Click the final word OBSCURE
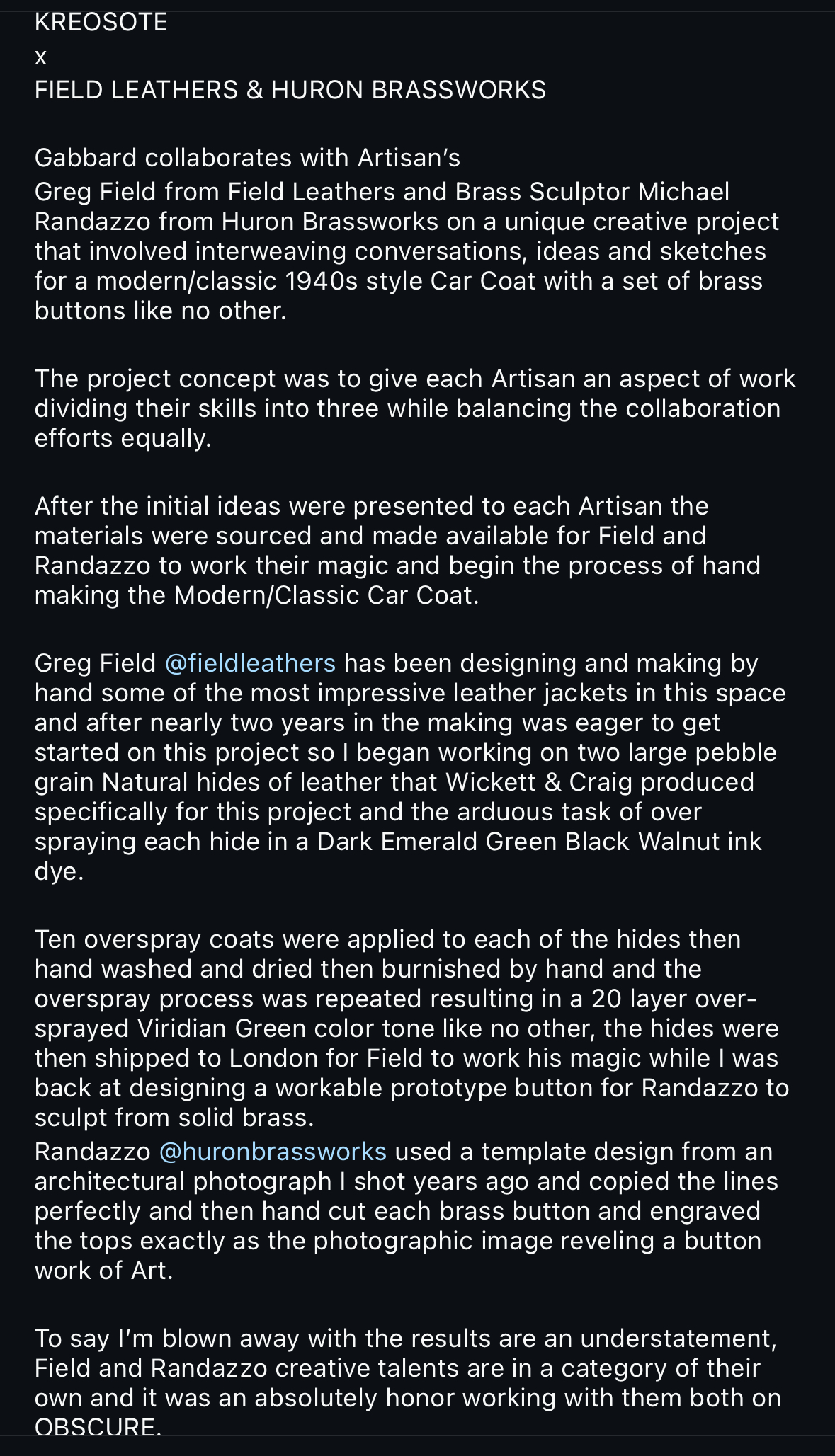 pos(94,1426)
